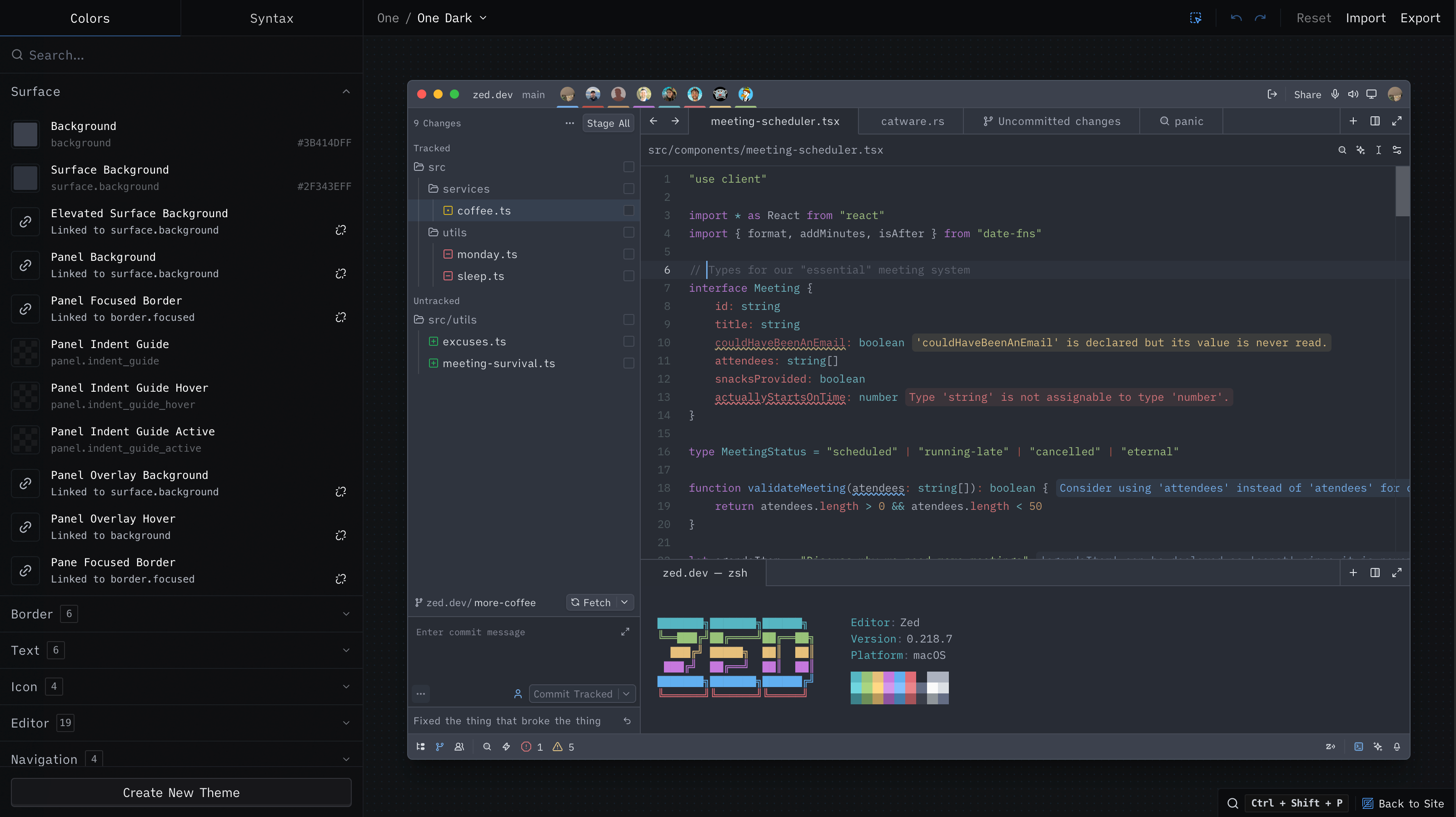Viewport: 1456px width, 817px height.
Task: Click the Create New Theme button
Action: (181, 792)
